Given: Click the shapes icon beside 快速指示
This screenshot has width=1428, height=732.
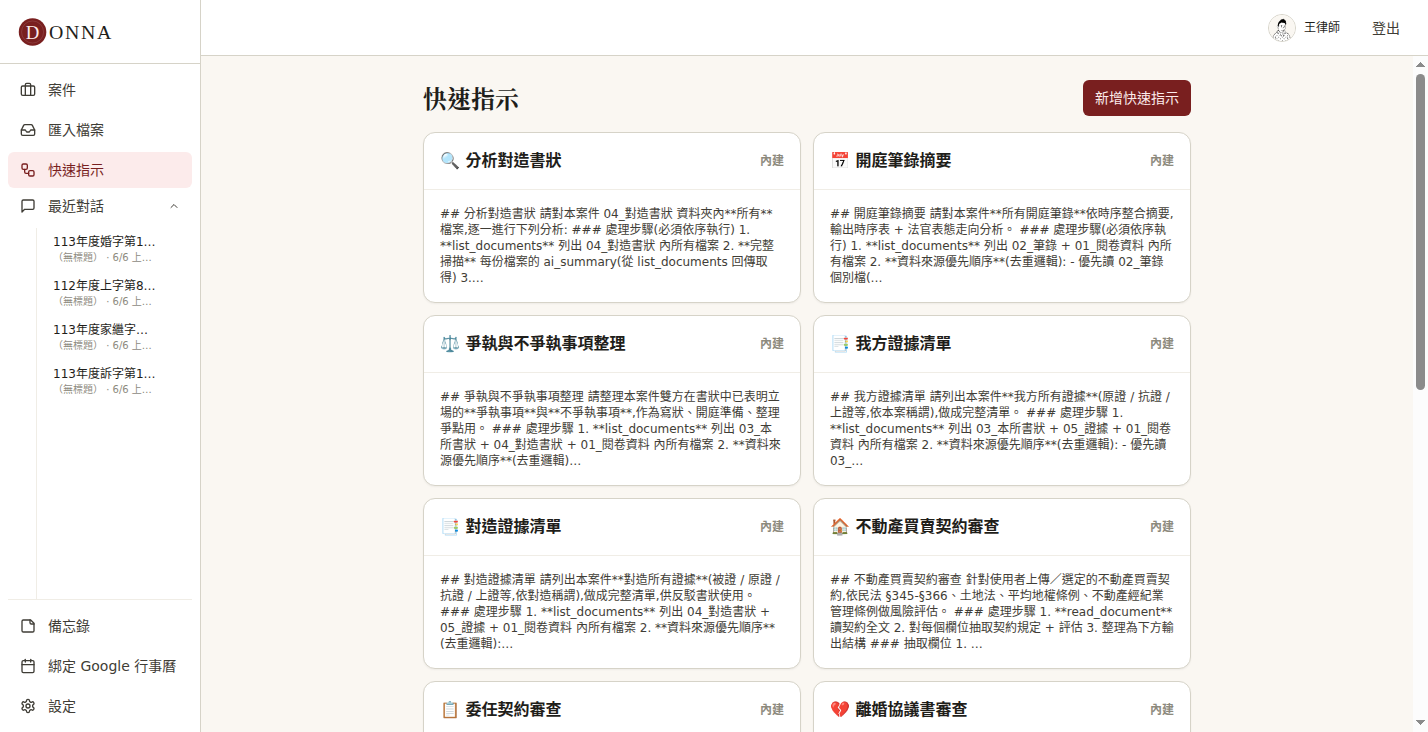Looking at the screenshot, I should click(28, 170).
